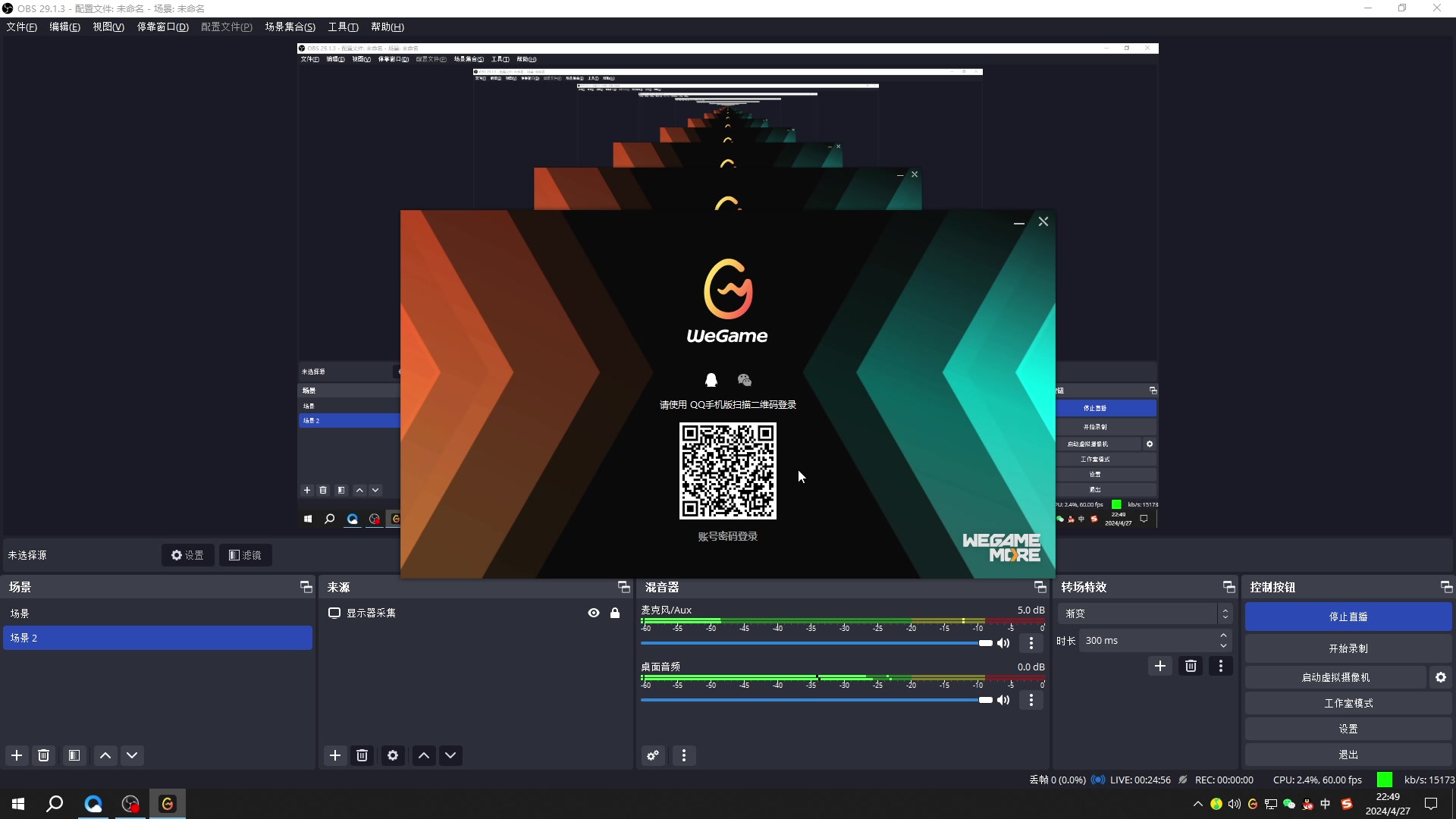The height and width of the screenshot is (819, 1456).
Task: Open taskbar search magnifier
Action: pos(55,804)
